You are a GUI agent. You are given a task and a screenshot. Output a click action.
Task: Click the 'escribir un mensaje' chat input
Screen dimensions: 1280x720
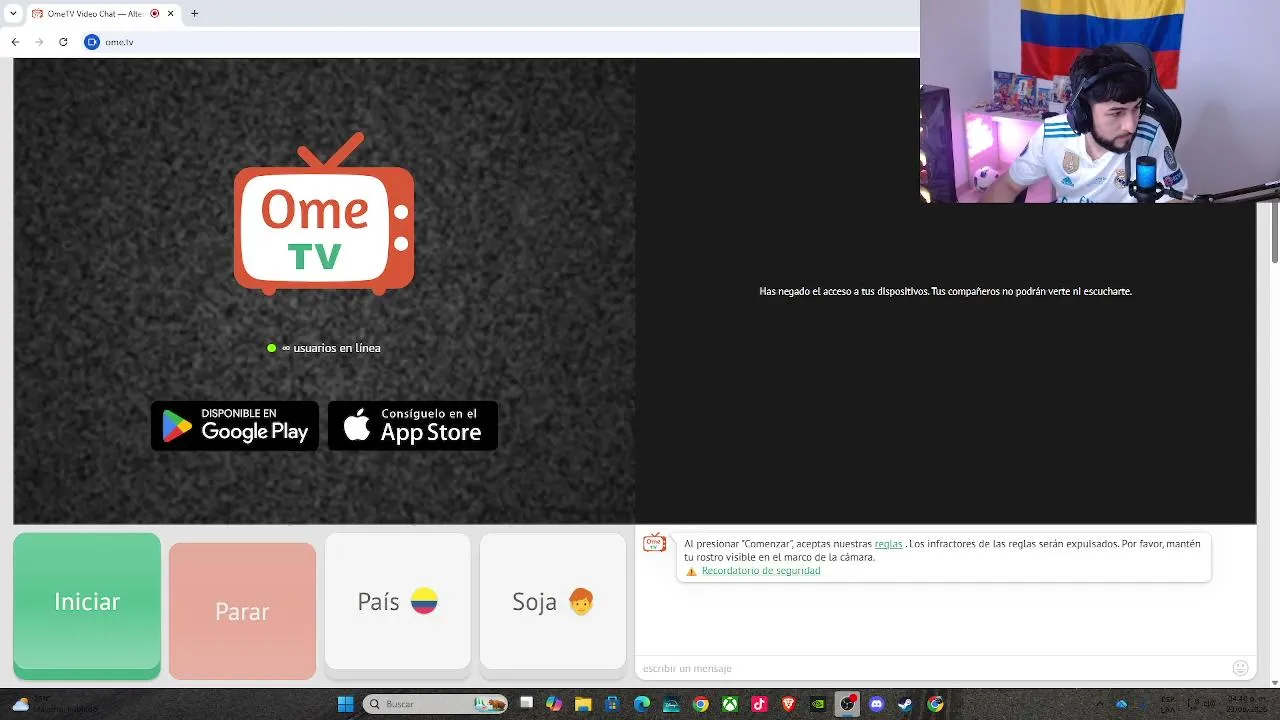point(930,668)
